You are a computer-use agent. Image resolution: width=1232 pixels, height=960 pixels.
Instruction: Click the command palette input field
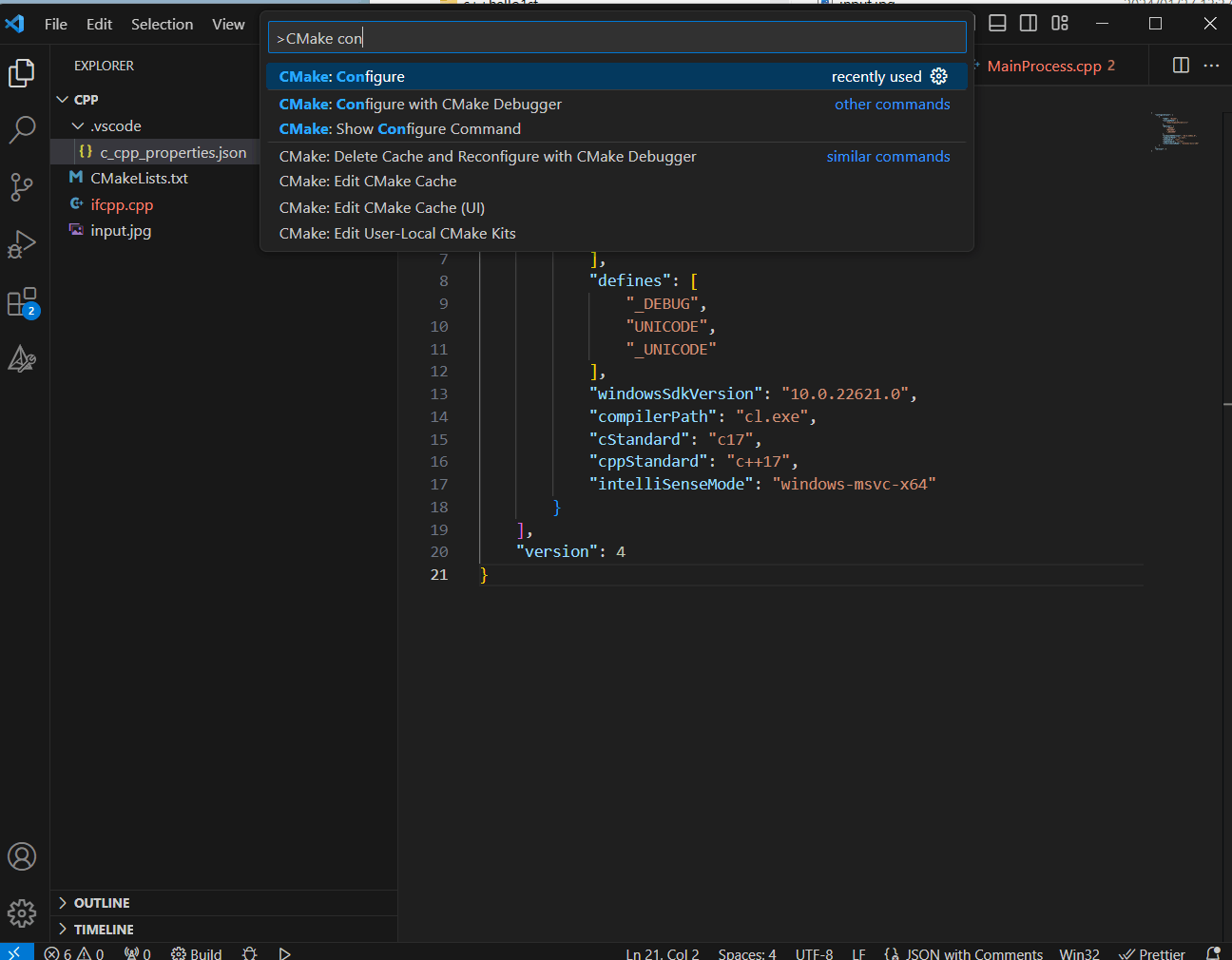(617, 38)
